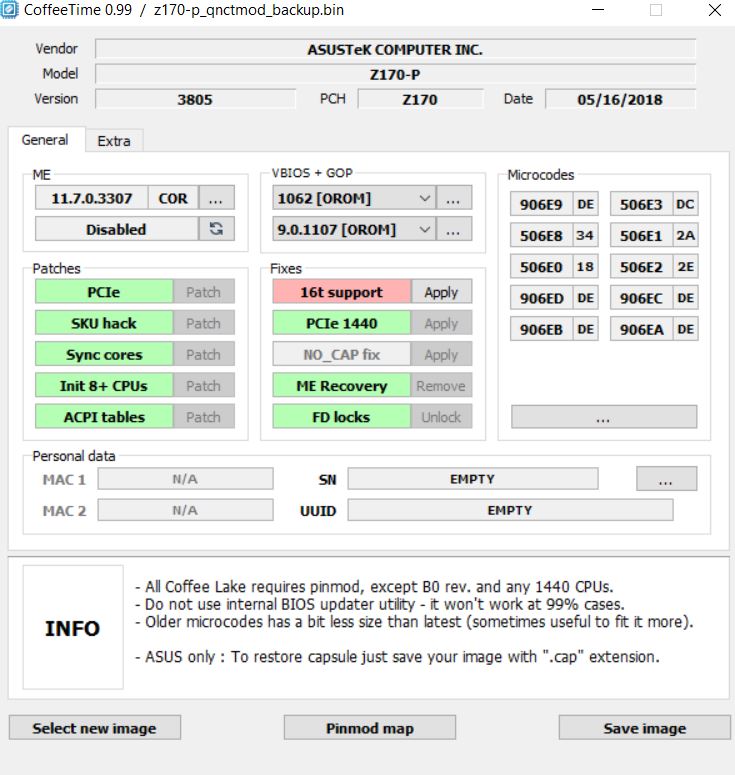Expand the 1062 [OROM] VBIOS dropdown
735x775 pixels.
click(425, 198)
